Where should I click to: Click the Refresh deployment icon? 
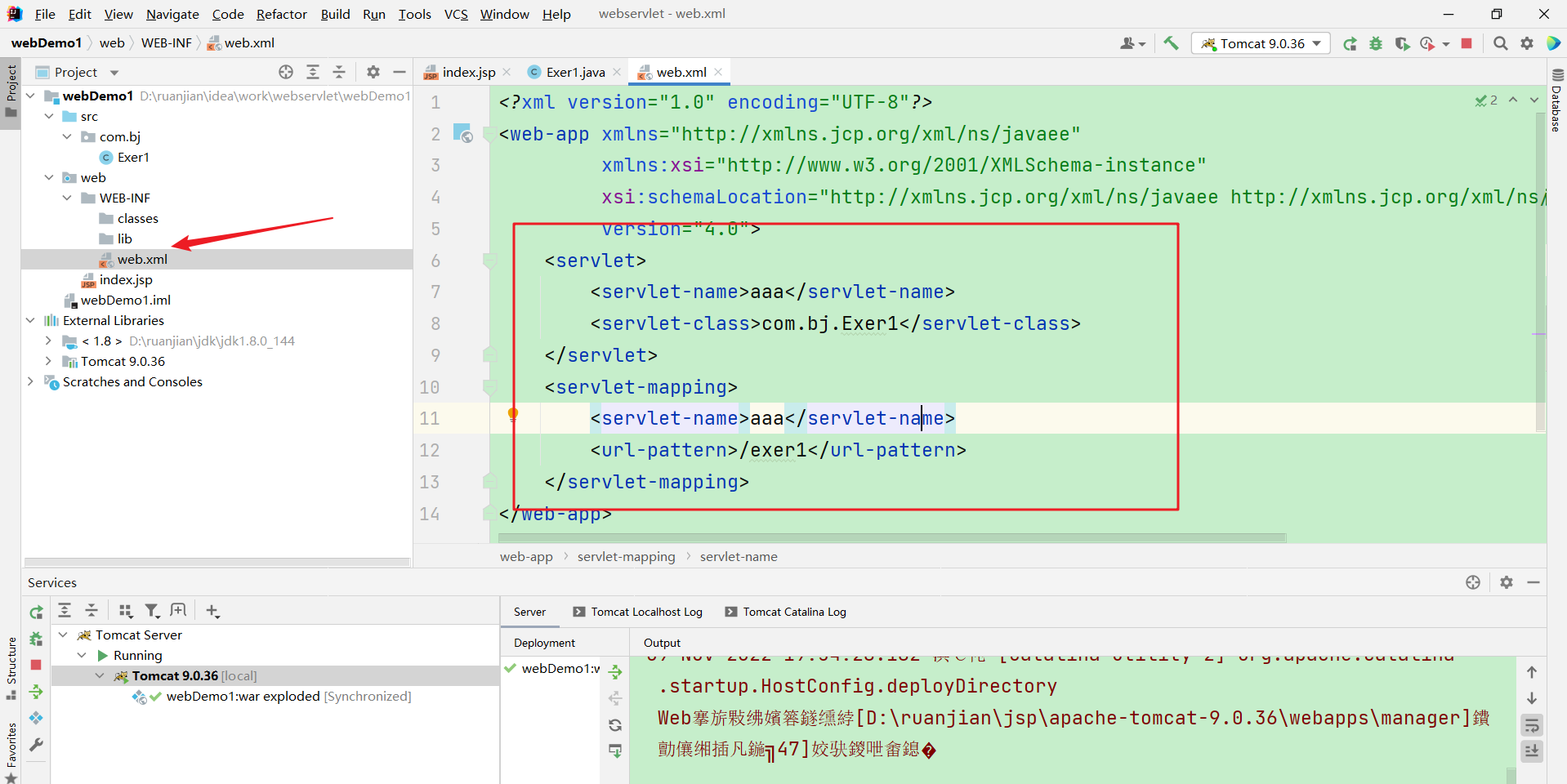(x=616, y=724)
